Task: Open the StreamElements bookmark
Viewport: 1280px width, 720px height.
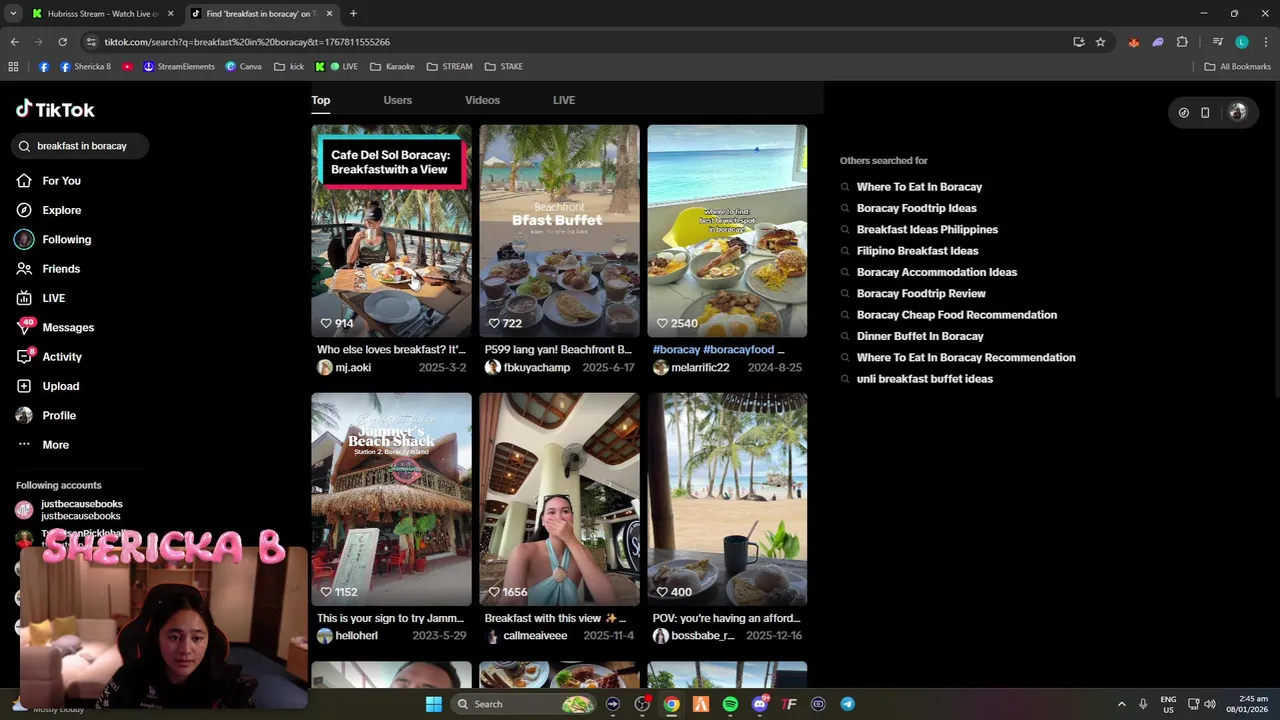Action: (x=179, y=67)
